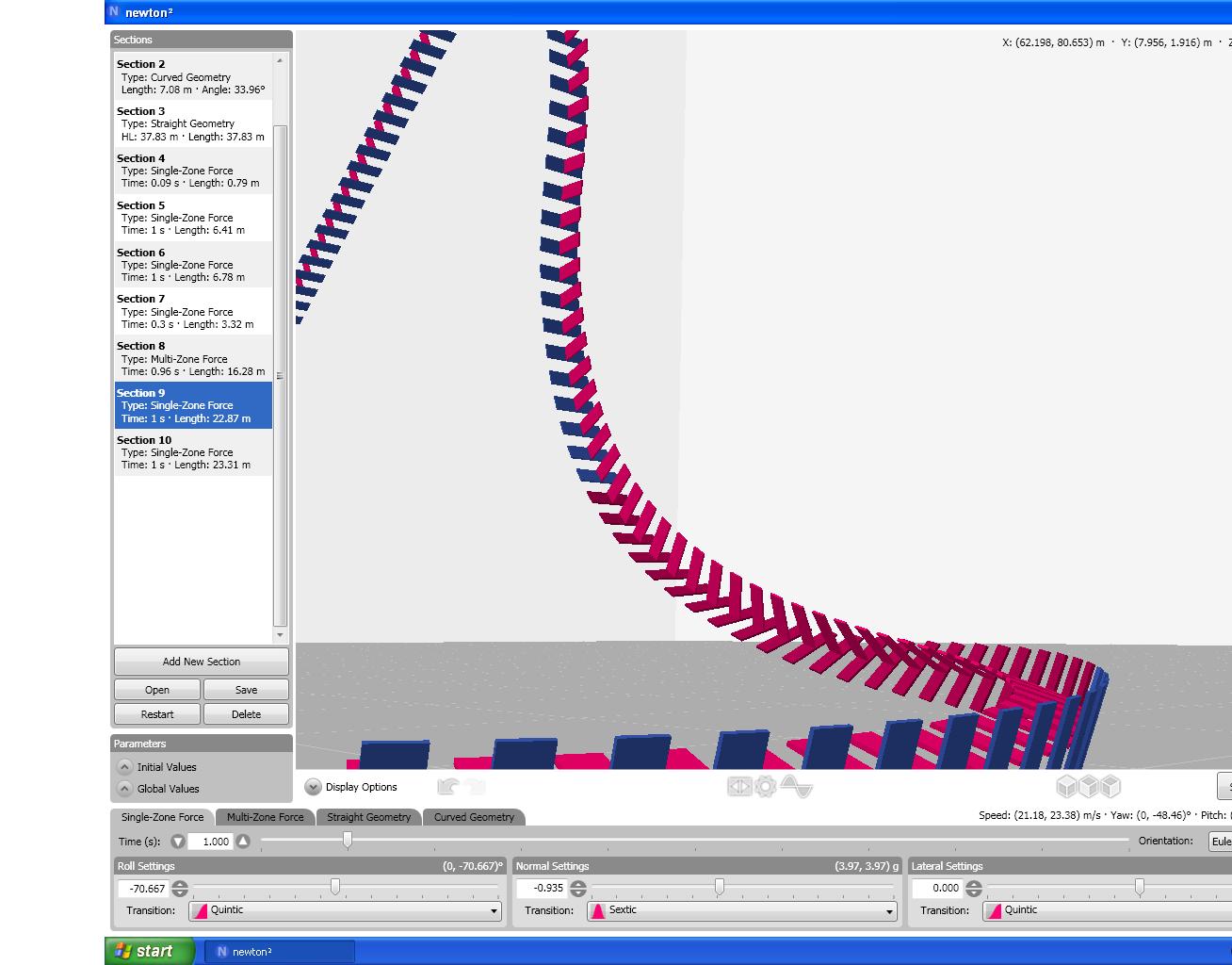Click the left-right arrows viewport icon
The width and height of the screenshot is (1232, 965).
coord(739,786)
